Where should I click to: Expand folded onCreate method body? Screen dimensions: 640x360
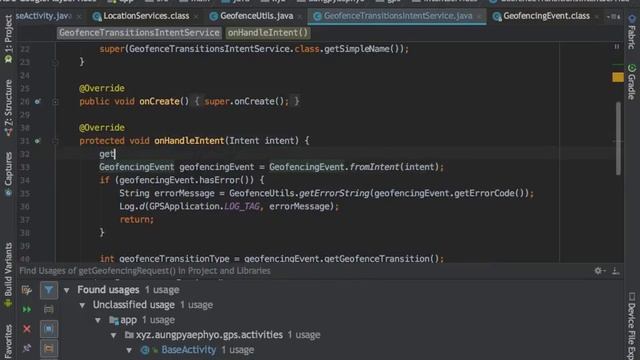[x=55, y=102]
